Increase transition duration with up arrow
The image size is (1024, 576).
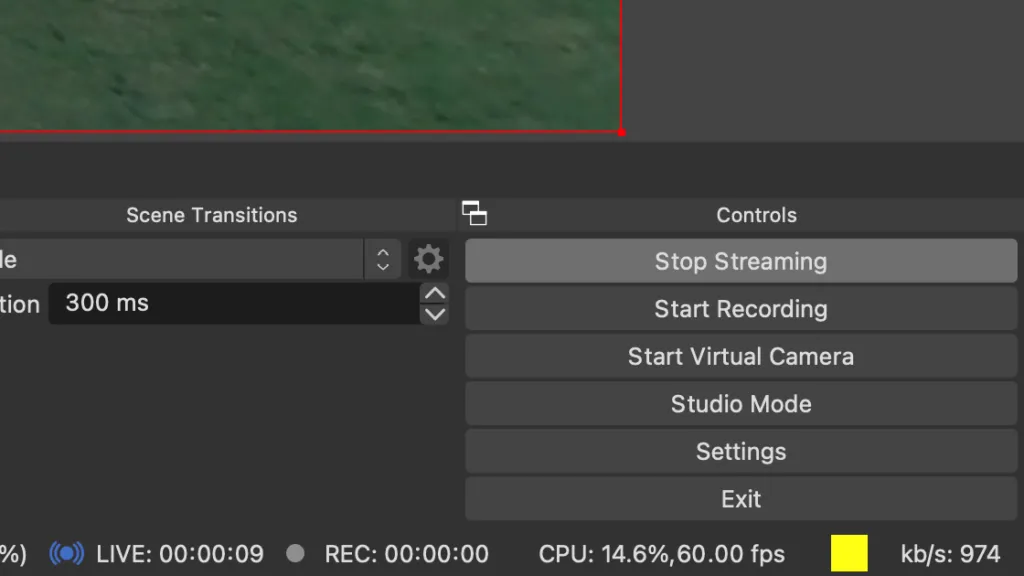point(435,294)
